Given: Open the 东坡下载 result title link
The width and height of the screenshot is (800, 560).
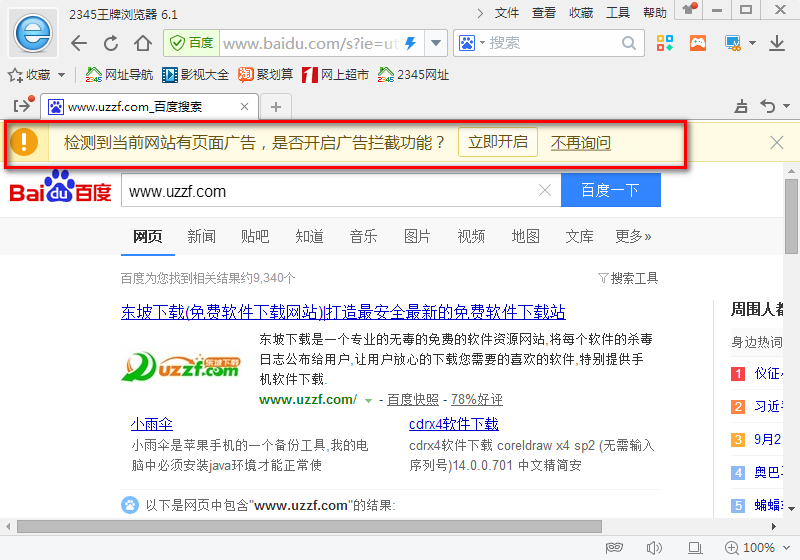Looking at the screenshot, I should pyautogui.click(x=343, y=312).
